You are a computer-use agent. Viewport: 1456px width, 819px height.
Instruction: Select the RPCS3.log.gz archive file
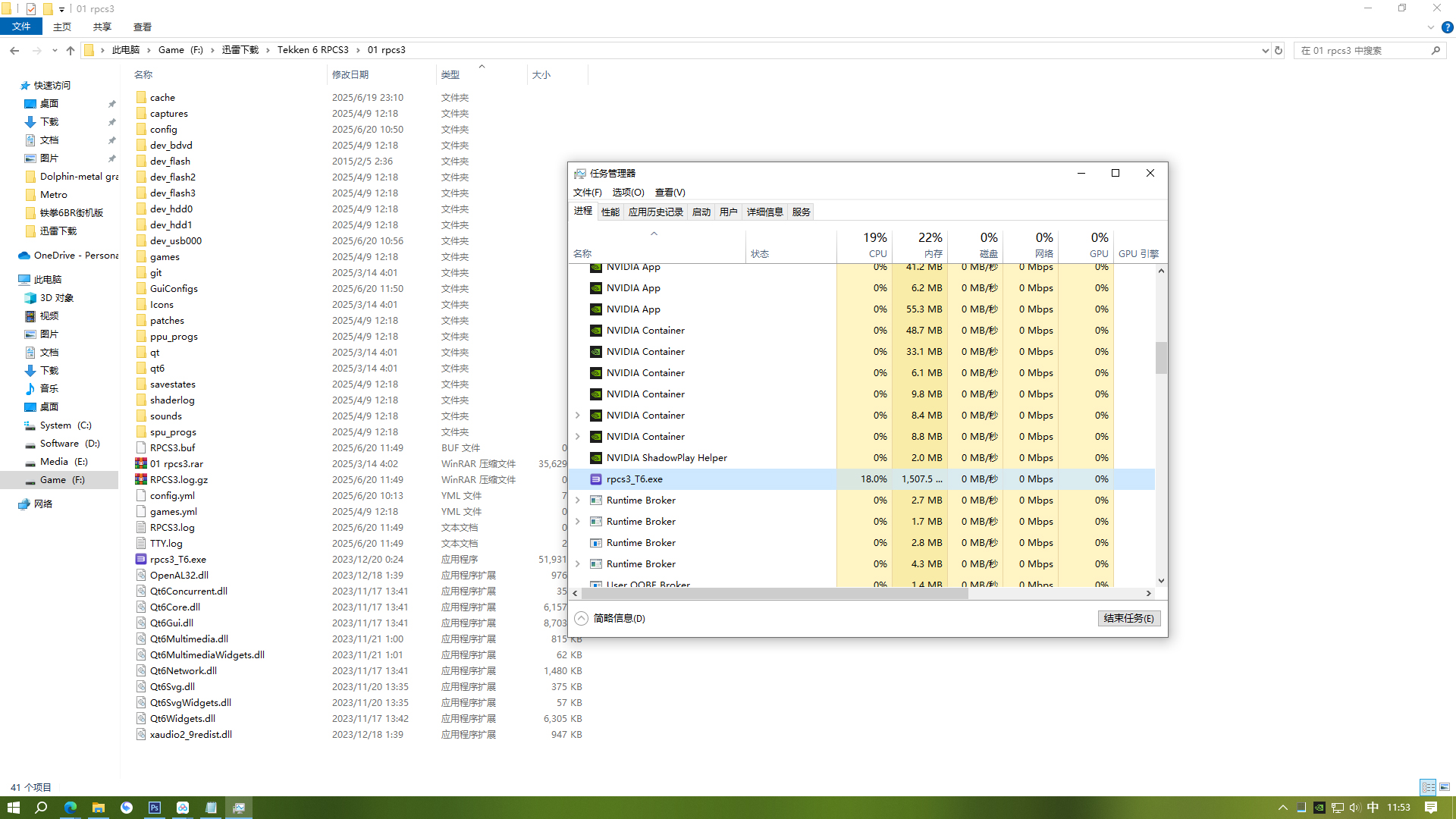(178, 479)
